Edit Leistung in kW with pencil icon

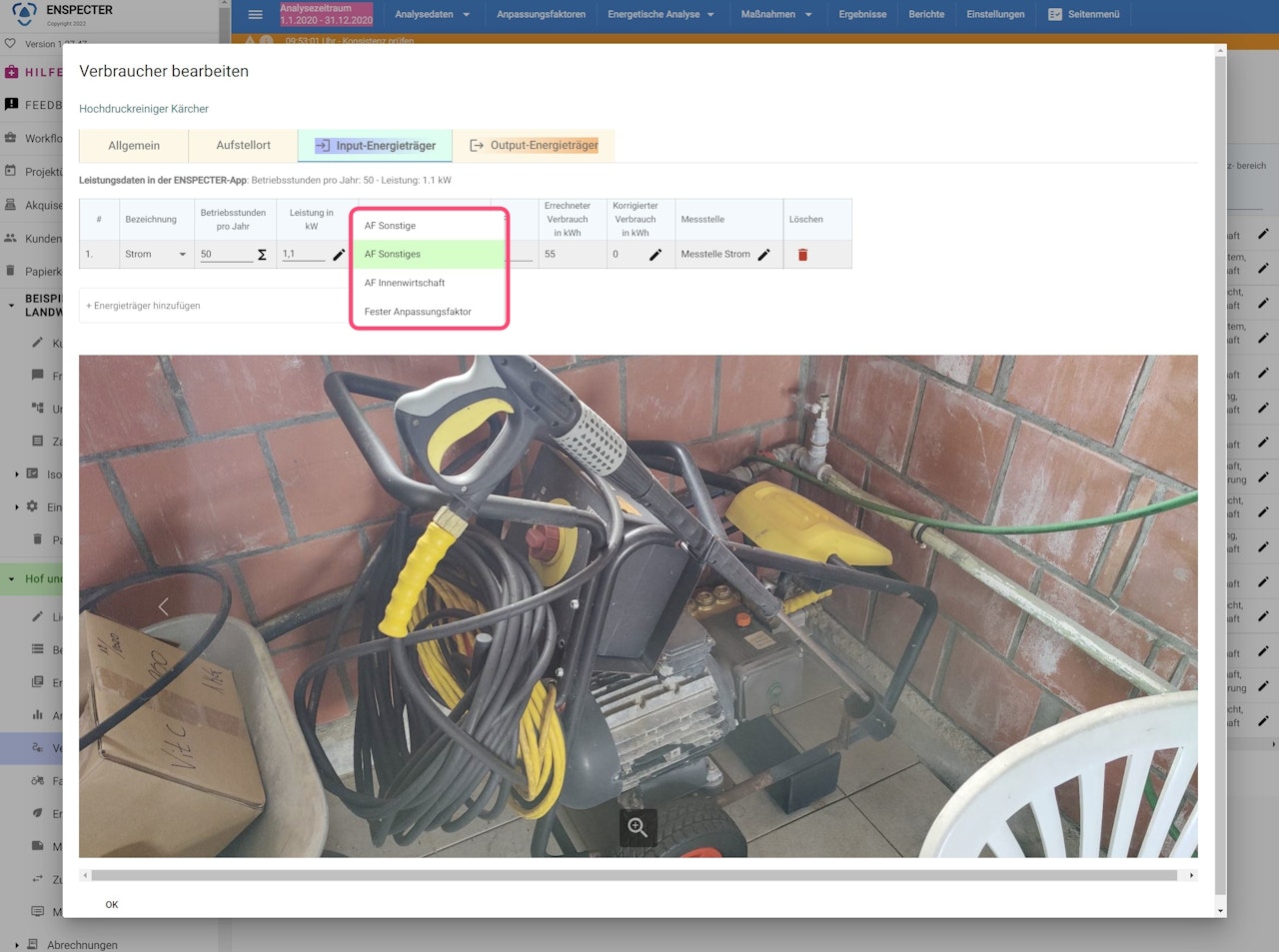(339, 255)
